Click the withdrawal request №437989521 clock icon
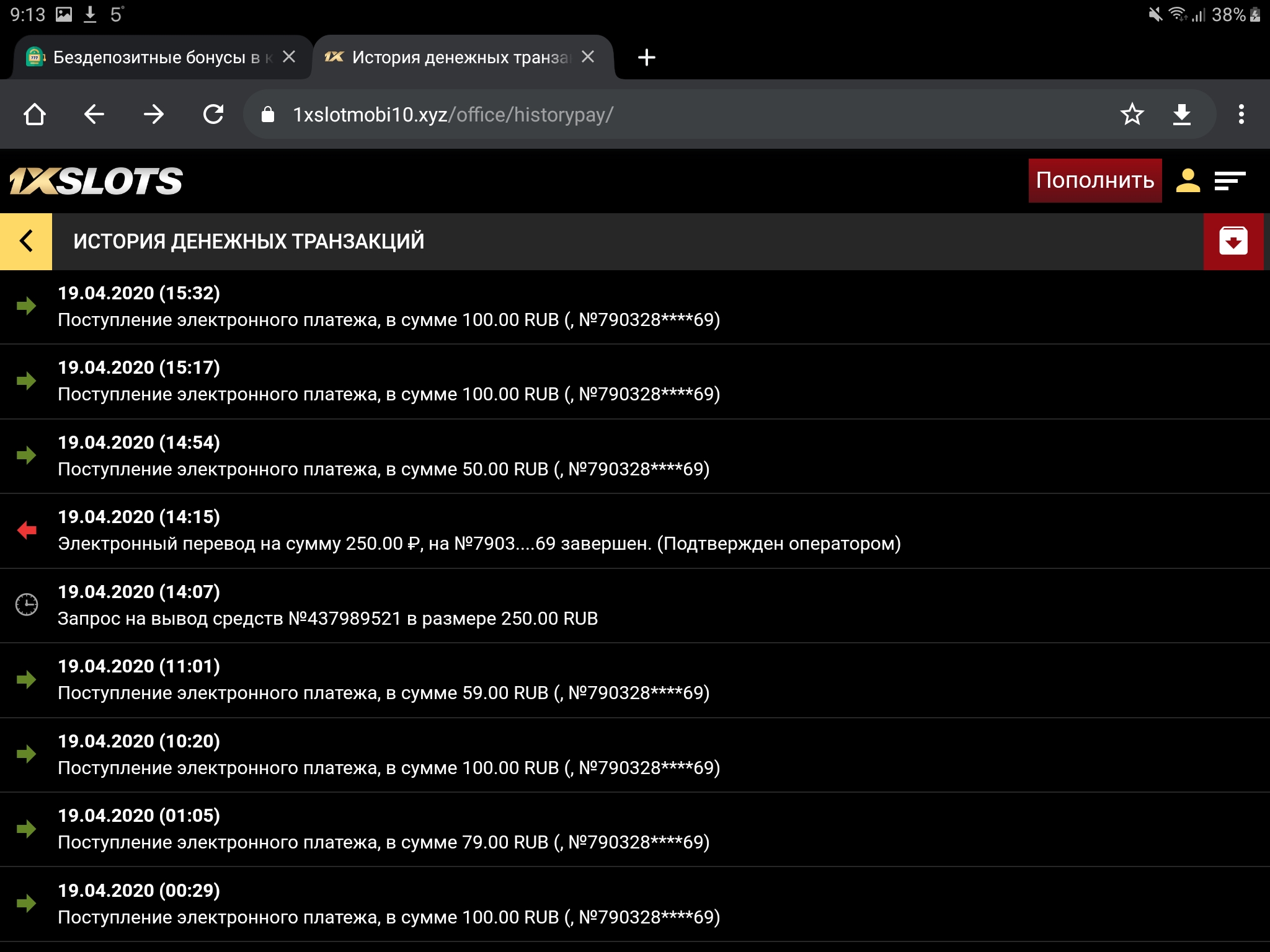 click(x=27, y=604)
